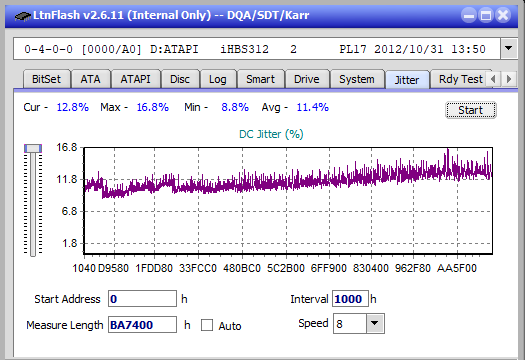The width and height of the screenshot is (525, 360).
Task: Select the Jitter tab
Action: pyautogui.click(x=407, y=80)
